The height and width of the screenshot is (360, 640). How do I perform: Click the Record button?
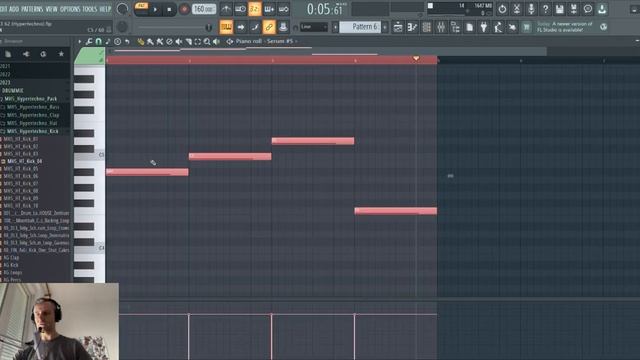[184, 9]
